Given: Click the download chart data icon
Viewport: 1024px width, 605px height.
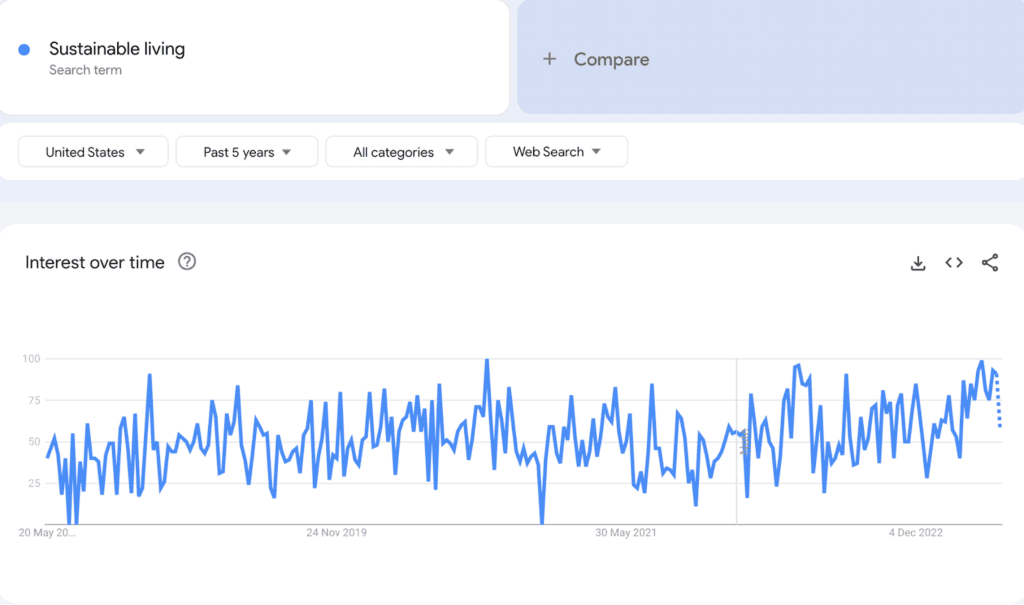Looking at the screenshot, I should click(918, 263).
